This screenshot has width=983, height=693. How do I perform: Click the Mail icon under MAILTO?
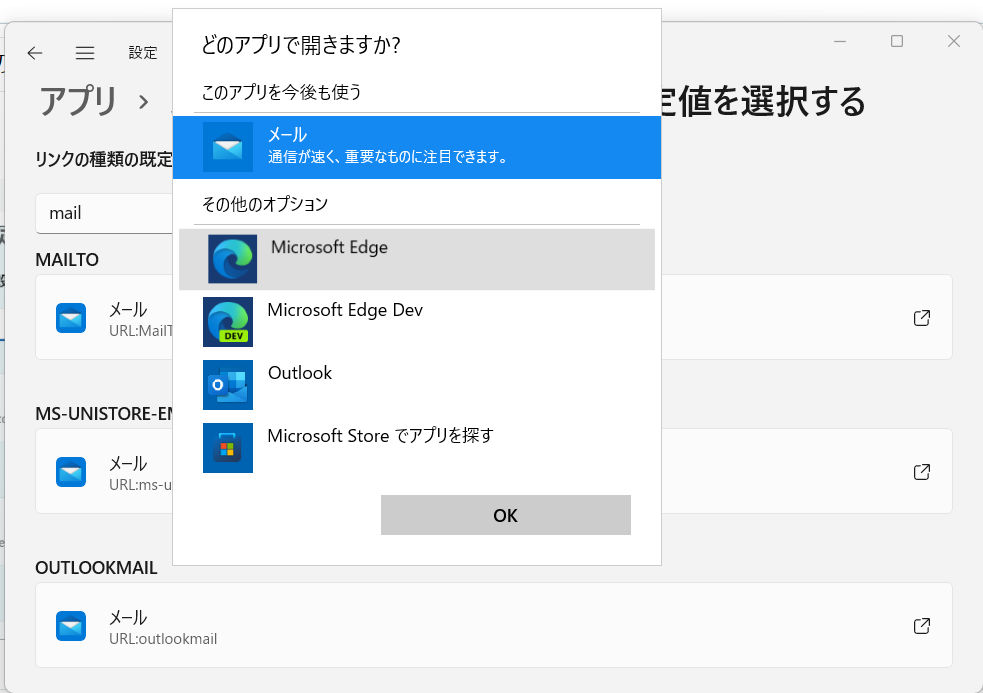[x=71, y=318]
